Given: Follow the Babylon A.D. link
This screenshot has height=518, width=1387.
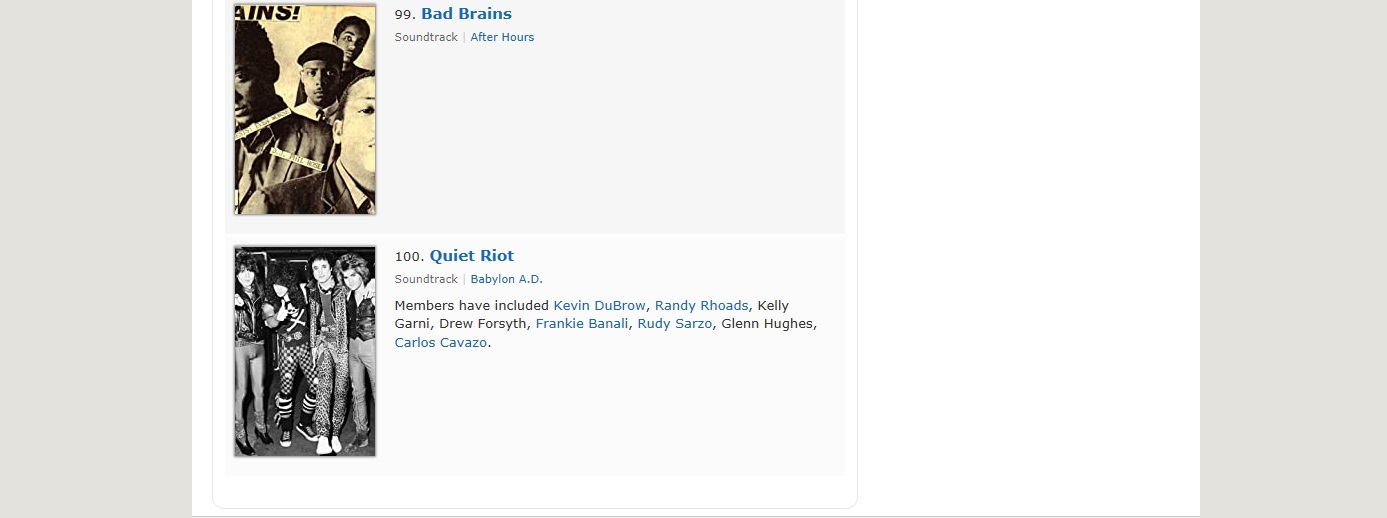Looking at the screenshot, I should (506, 279).
